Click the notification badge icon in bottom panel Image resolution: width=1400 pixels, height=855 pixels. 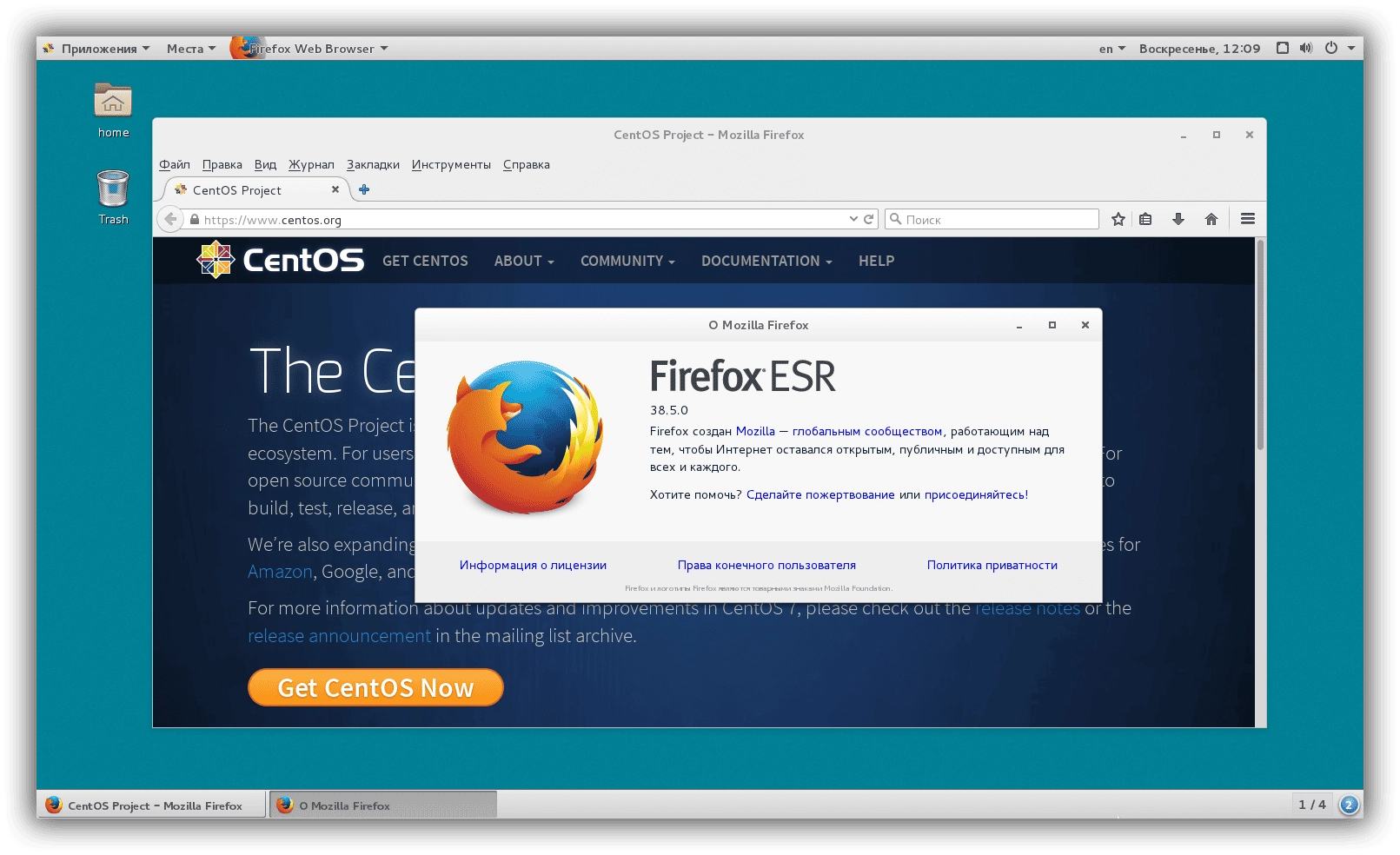point(1349,805)
